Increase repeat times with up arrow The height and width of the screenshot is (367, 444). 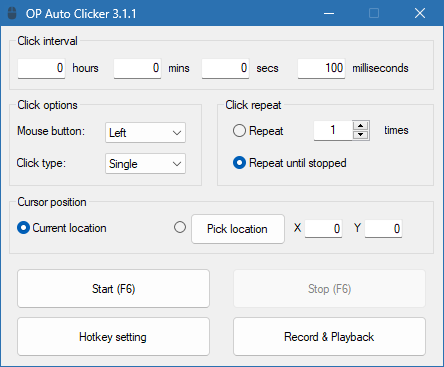pyautogui.click(x=360, y=126)
